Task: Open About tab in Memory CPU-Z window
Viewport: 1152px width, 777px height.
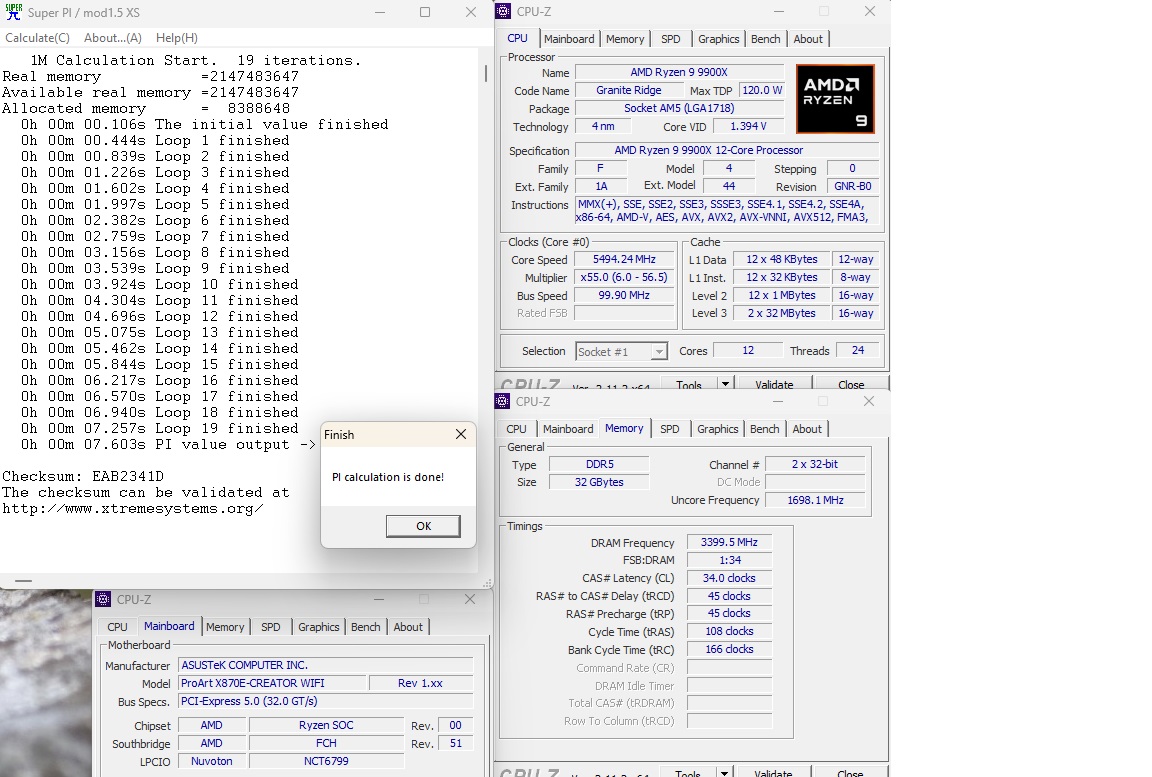Action: point(807,429)
